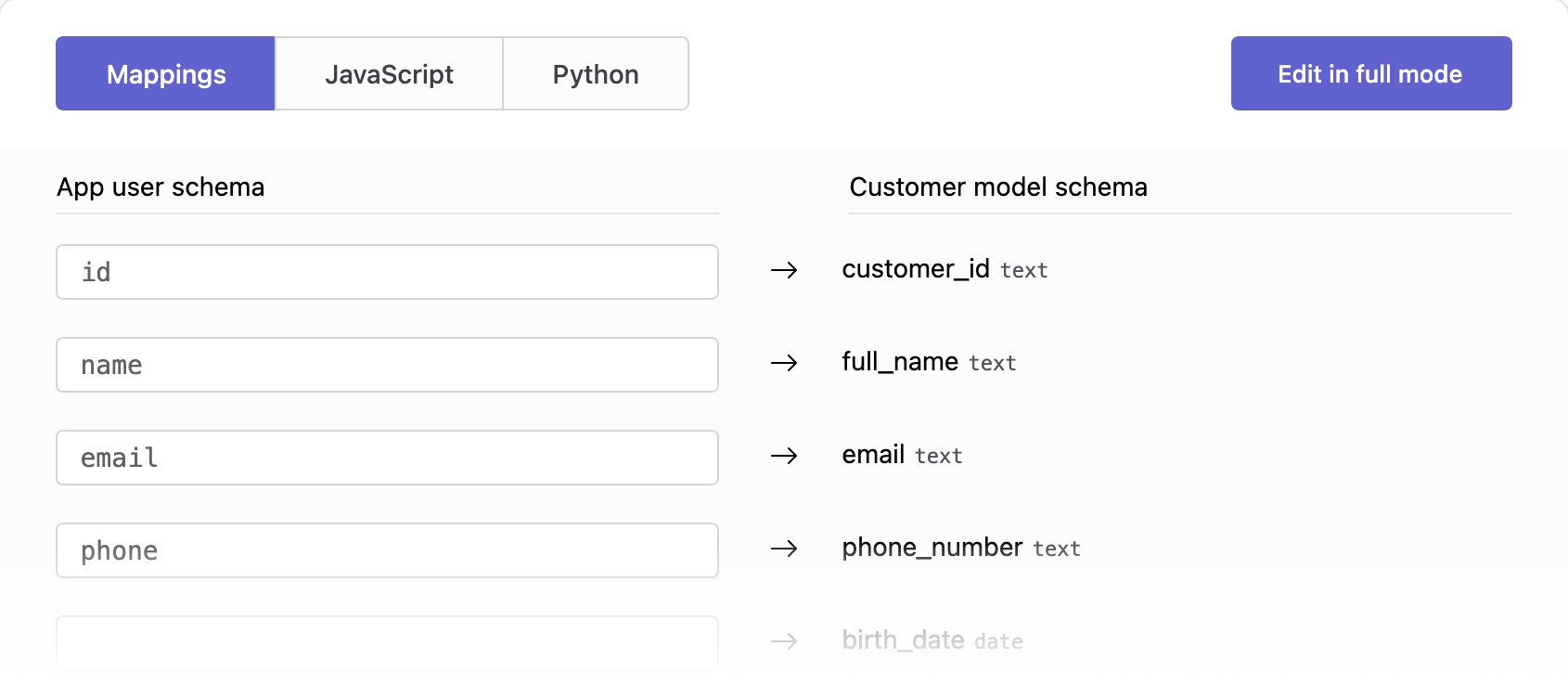Viewport: 1568px width, 698px height.
Task: Select the customer_id schema field label
Action: (916, 269)
